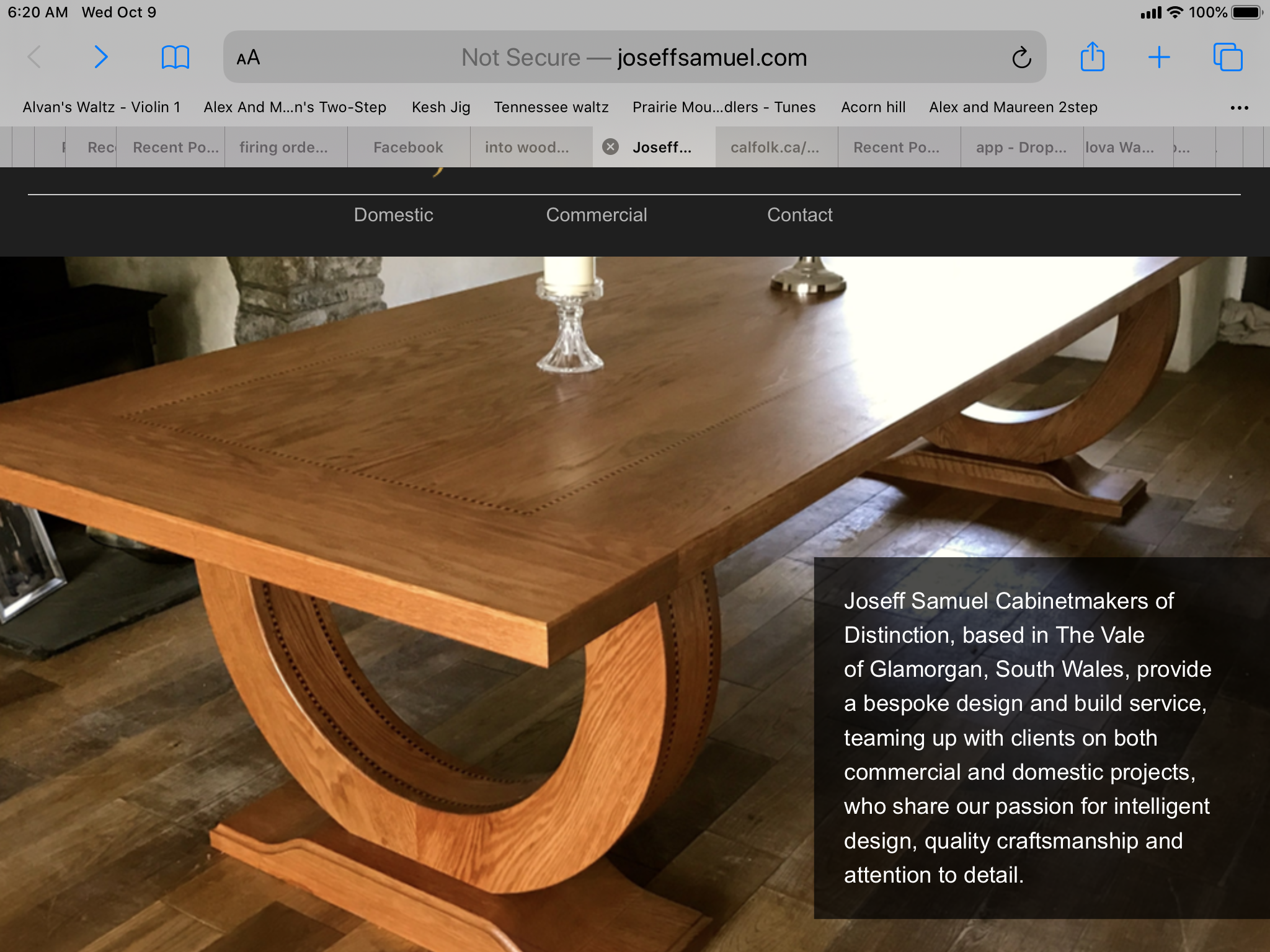Viewport: 1270px width, 952px height.
Task: Switch to the Iova Wa... tab
Action: point(1129,147)
